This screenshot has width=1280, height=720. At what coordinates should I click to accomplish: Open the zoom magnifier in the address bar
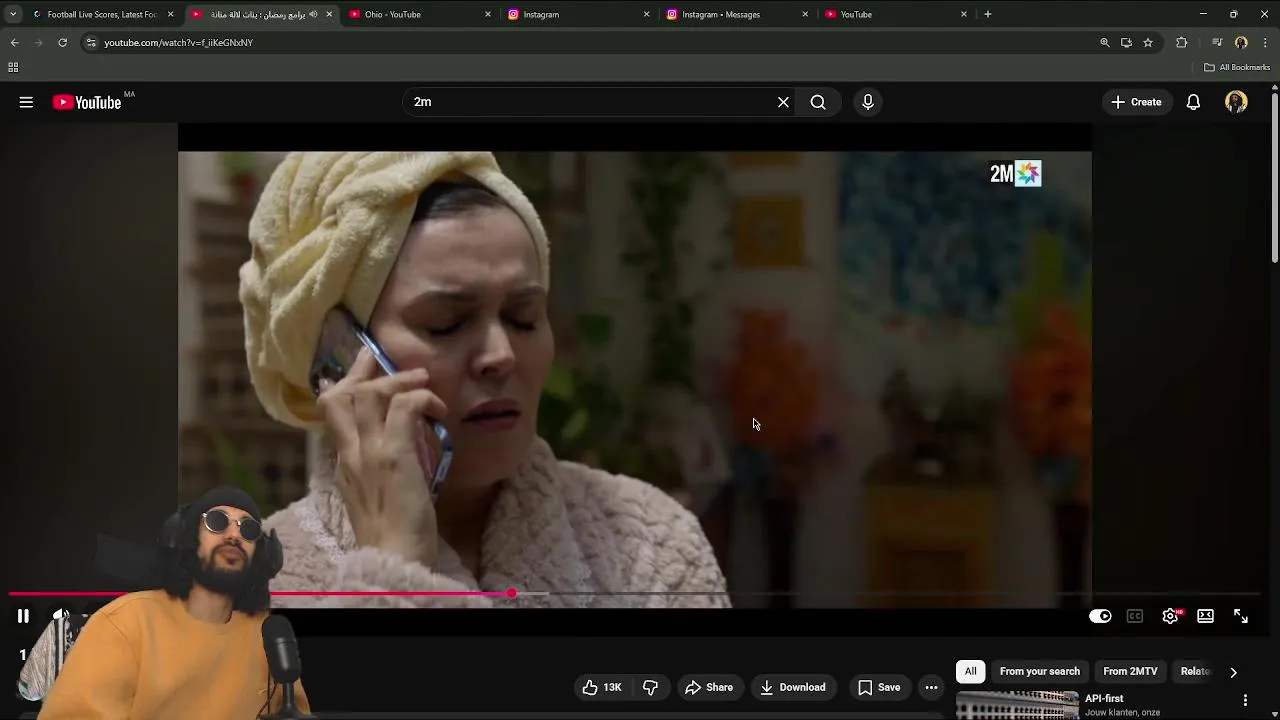tap(1104, 42)
